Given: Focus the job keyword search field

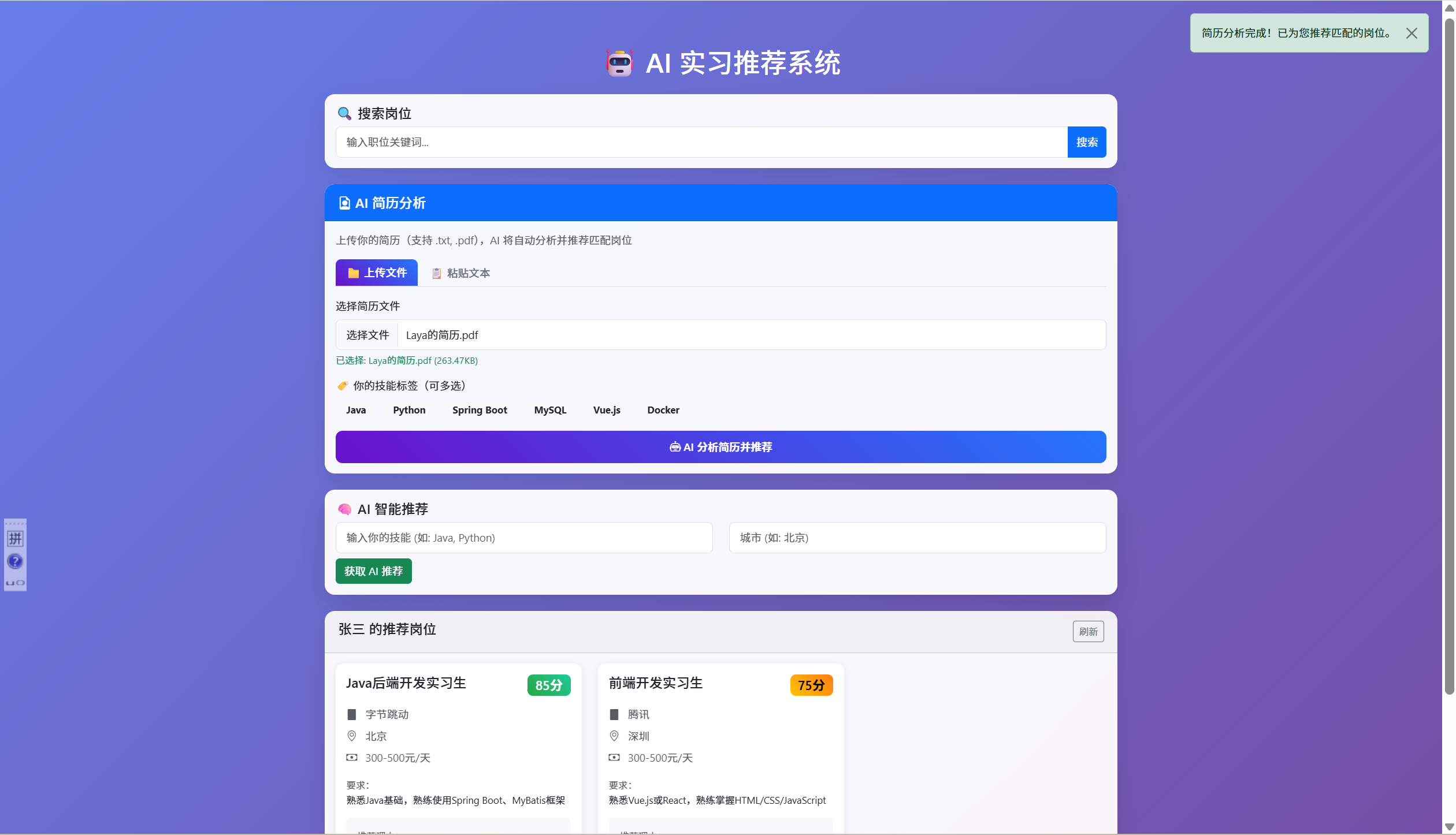Looking at the screenshot, I should (701, 142).
